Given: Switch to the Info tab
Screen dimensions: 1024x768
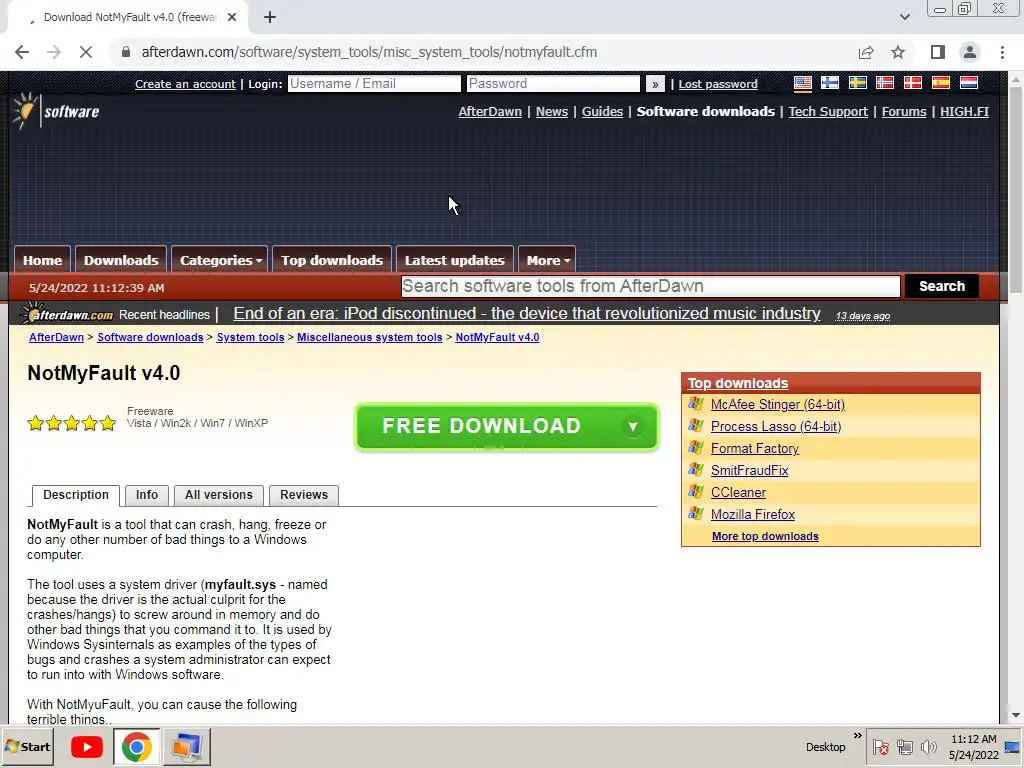Looking at the screenshot, I should click(x=147, y=495).
